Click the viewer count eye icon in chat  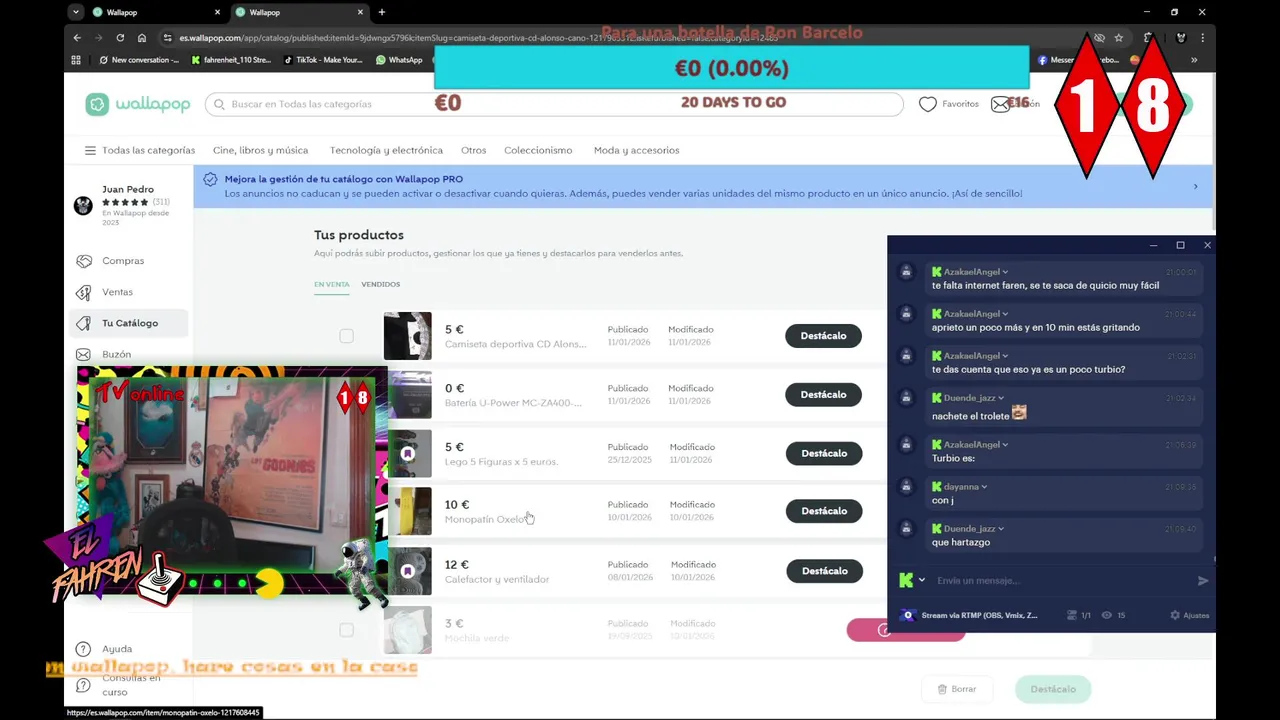1107,615
